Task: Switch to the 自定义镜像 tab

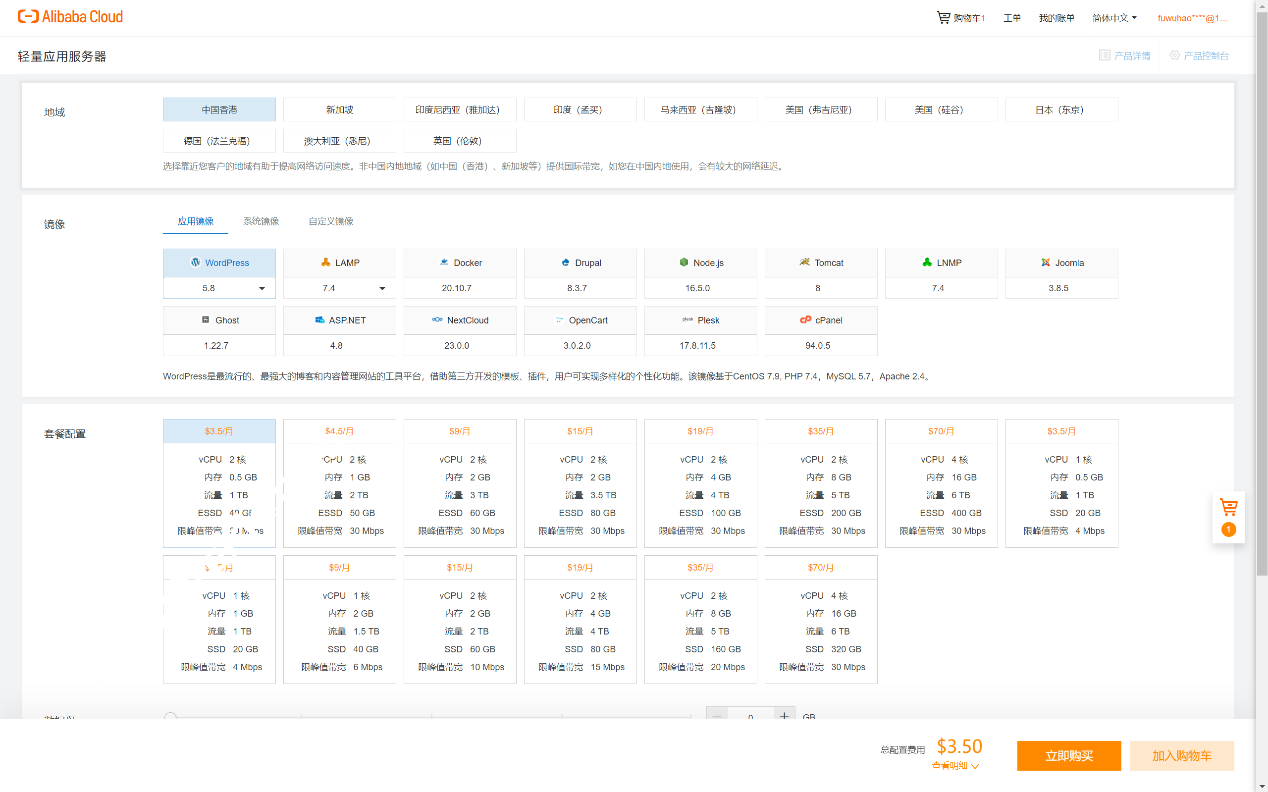Action: tap(331, 221)
